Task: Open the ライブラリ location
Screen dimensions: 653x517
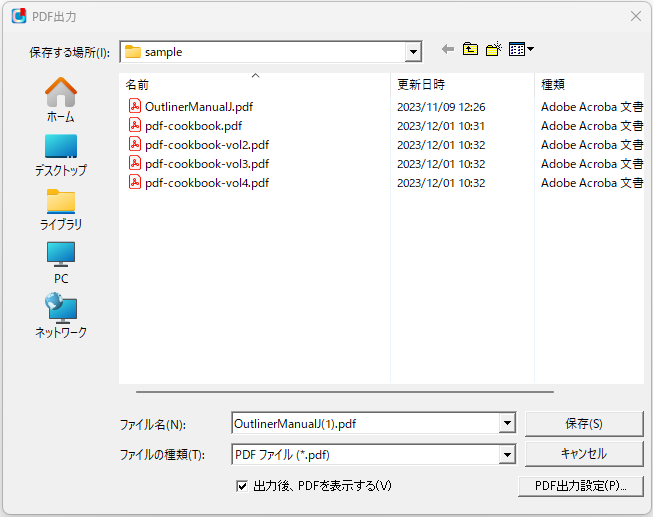Action: tap(61, 210)
